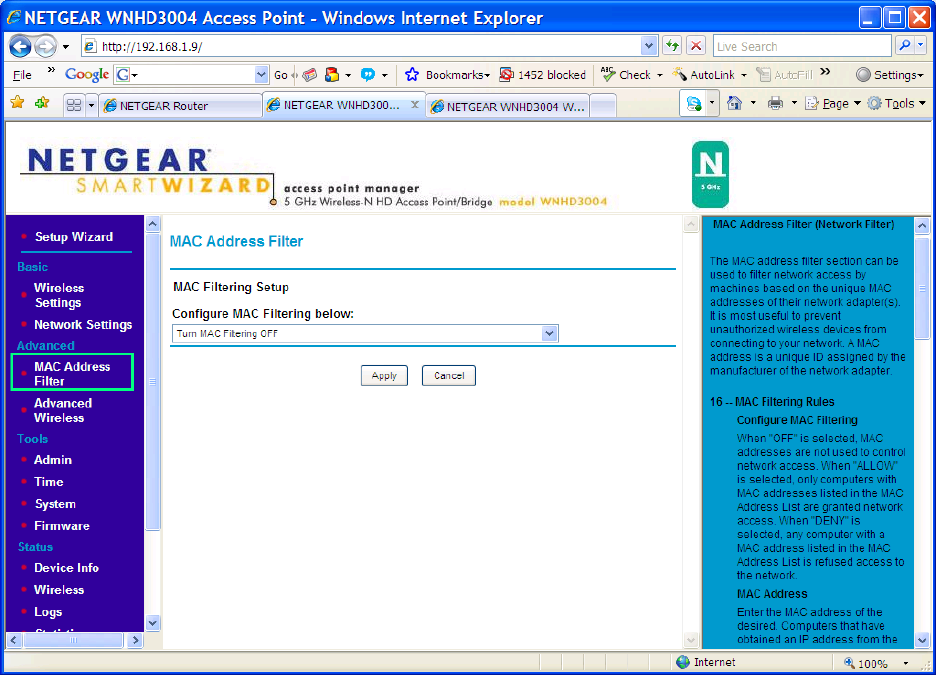Open System link in sidebar
The width and height of the screenshot is (936, 675).
pyautogui.click(x=55, y=504)
